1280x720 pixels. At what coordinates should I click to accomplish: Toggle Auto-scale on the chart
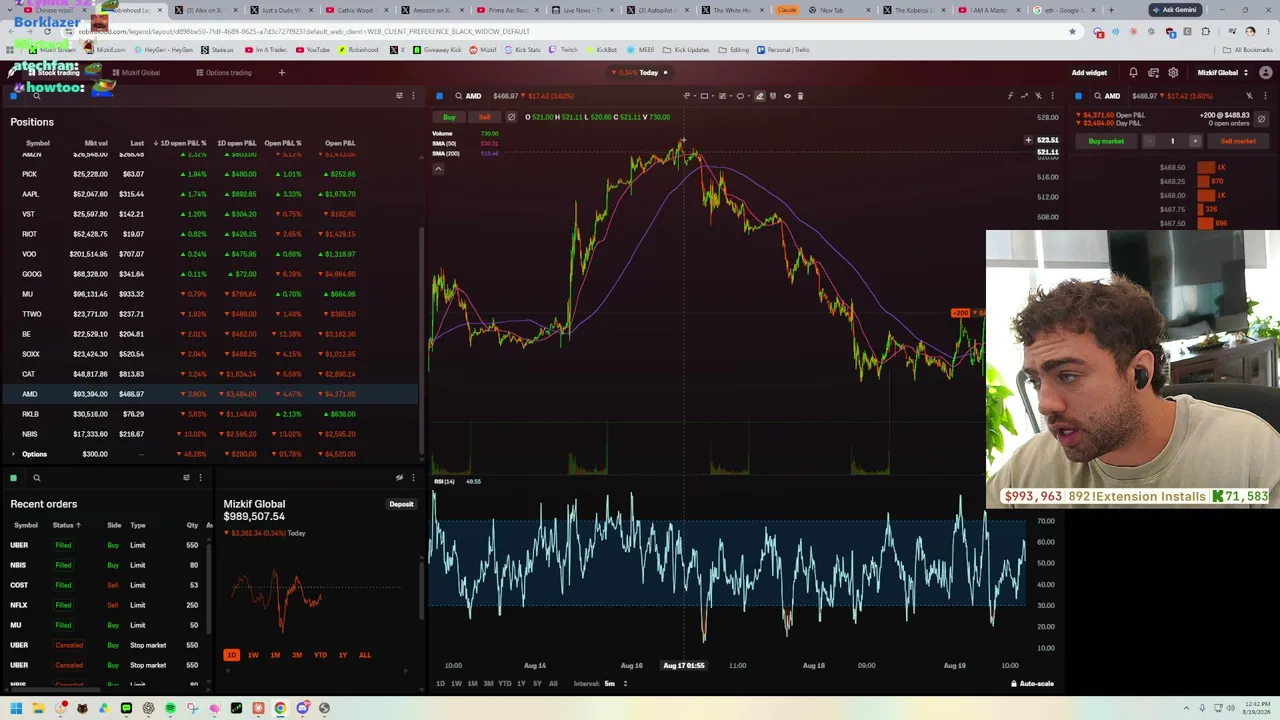(x=1032, y=684)
